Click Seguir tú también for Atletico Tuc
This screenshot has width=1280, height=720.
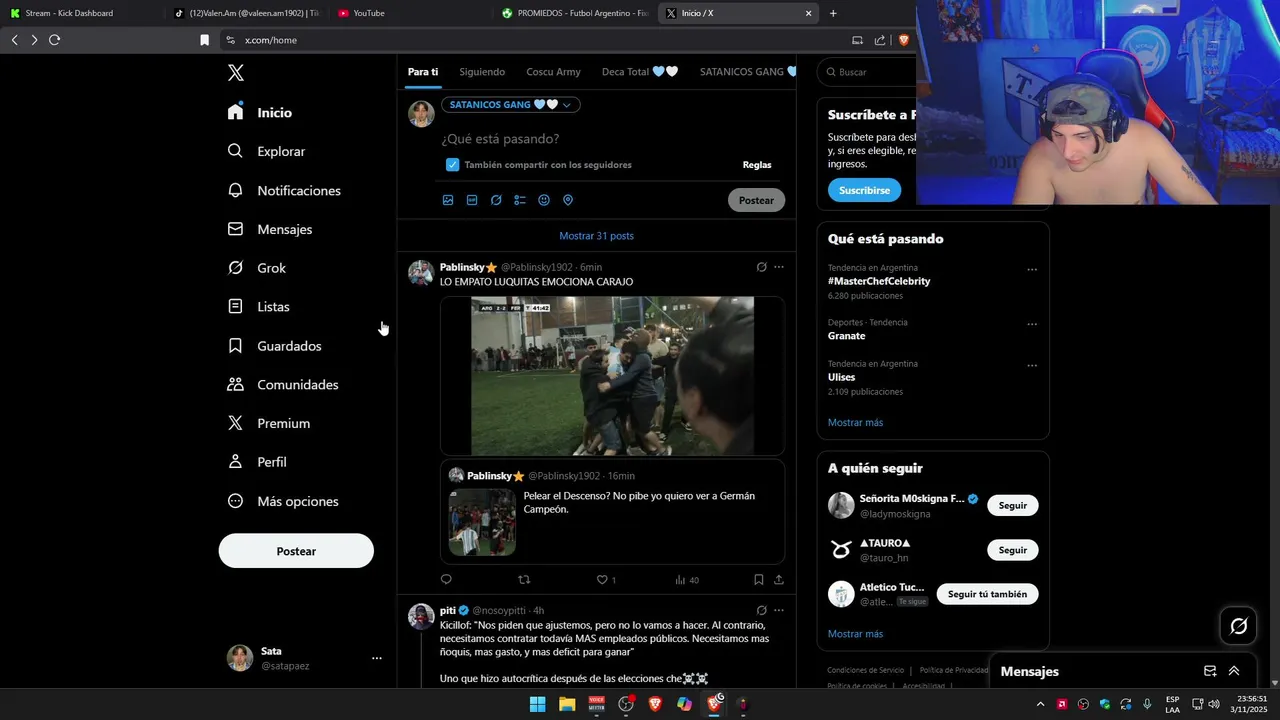[x=987, y=594]
